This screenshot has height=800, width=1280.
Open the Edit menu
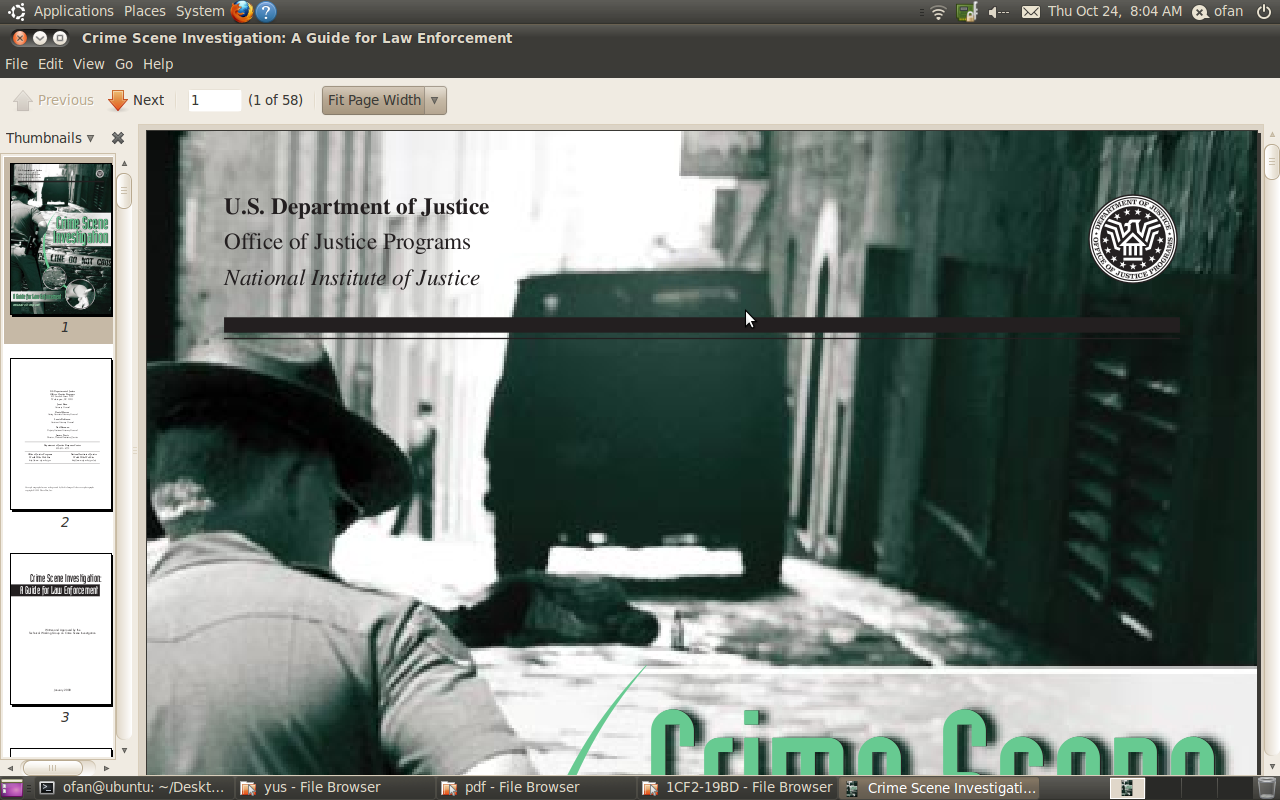click(x=50, y=64)
